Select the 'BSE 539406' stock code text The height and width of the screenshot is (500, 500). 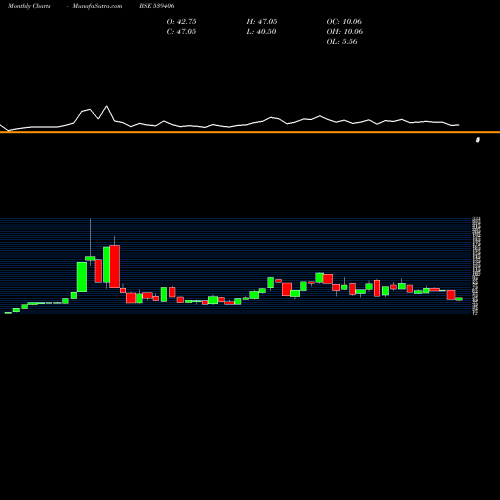coord(157,6)
